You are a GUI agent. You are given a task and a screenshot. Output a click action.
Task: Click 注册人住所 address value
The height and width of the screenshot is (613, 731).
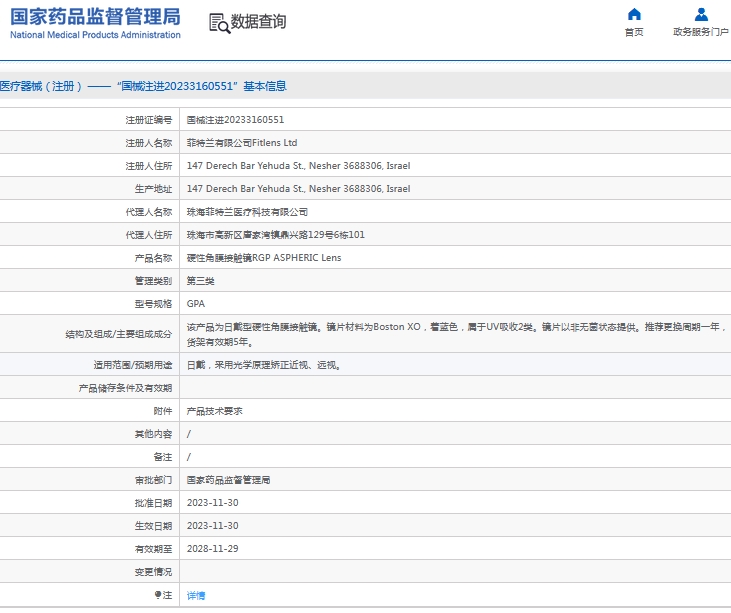point(298,166)
